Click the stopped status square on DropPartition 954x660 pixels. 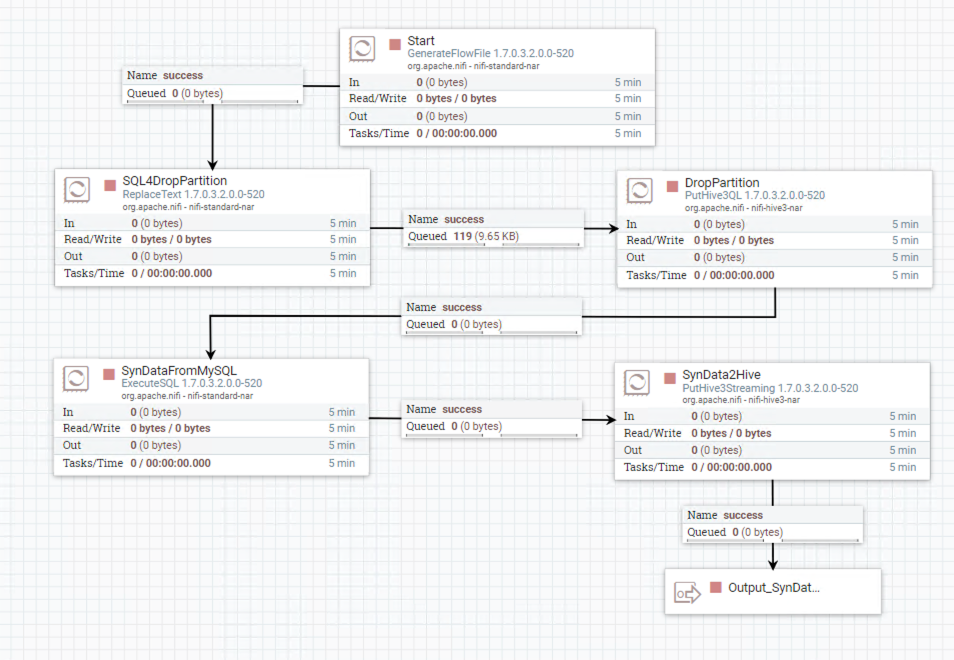[x=672, y=185]
